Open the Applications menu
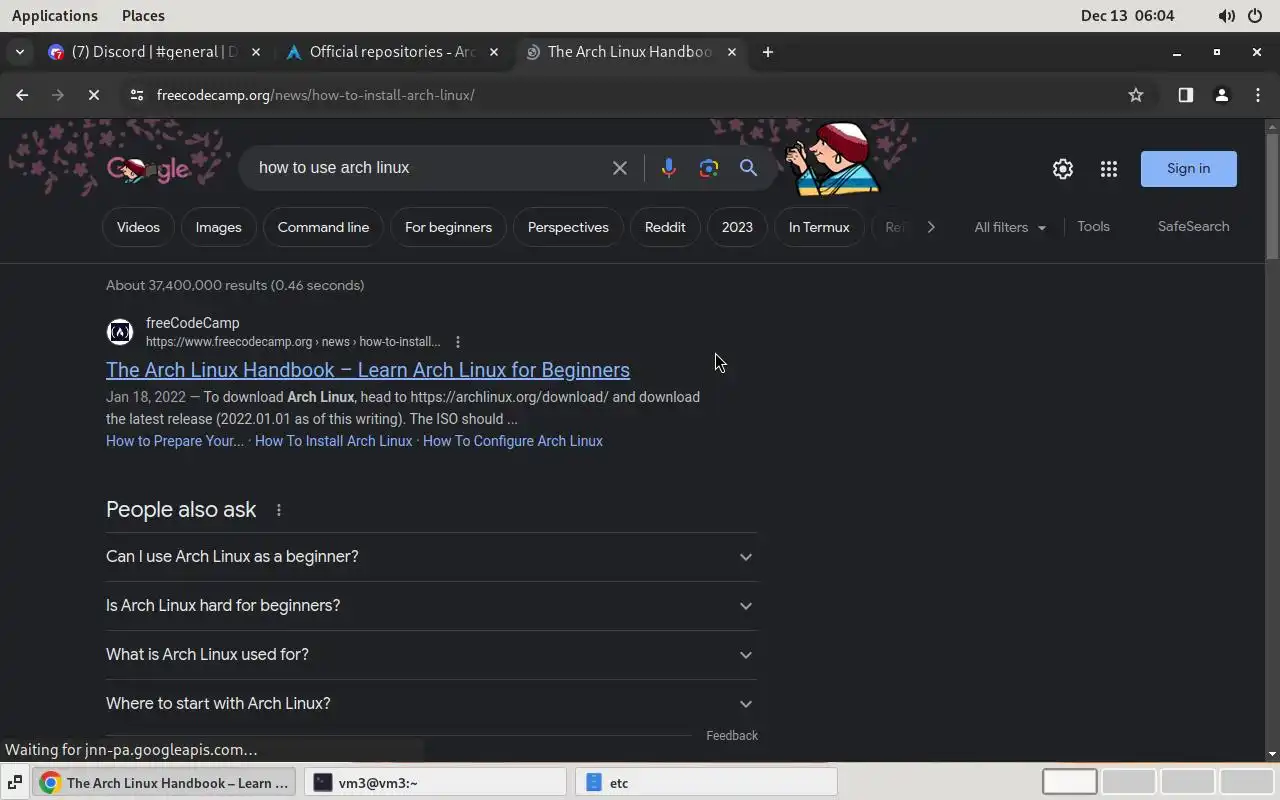 [55, 16]
